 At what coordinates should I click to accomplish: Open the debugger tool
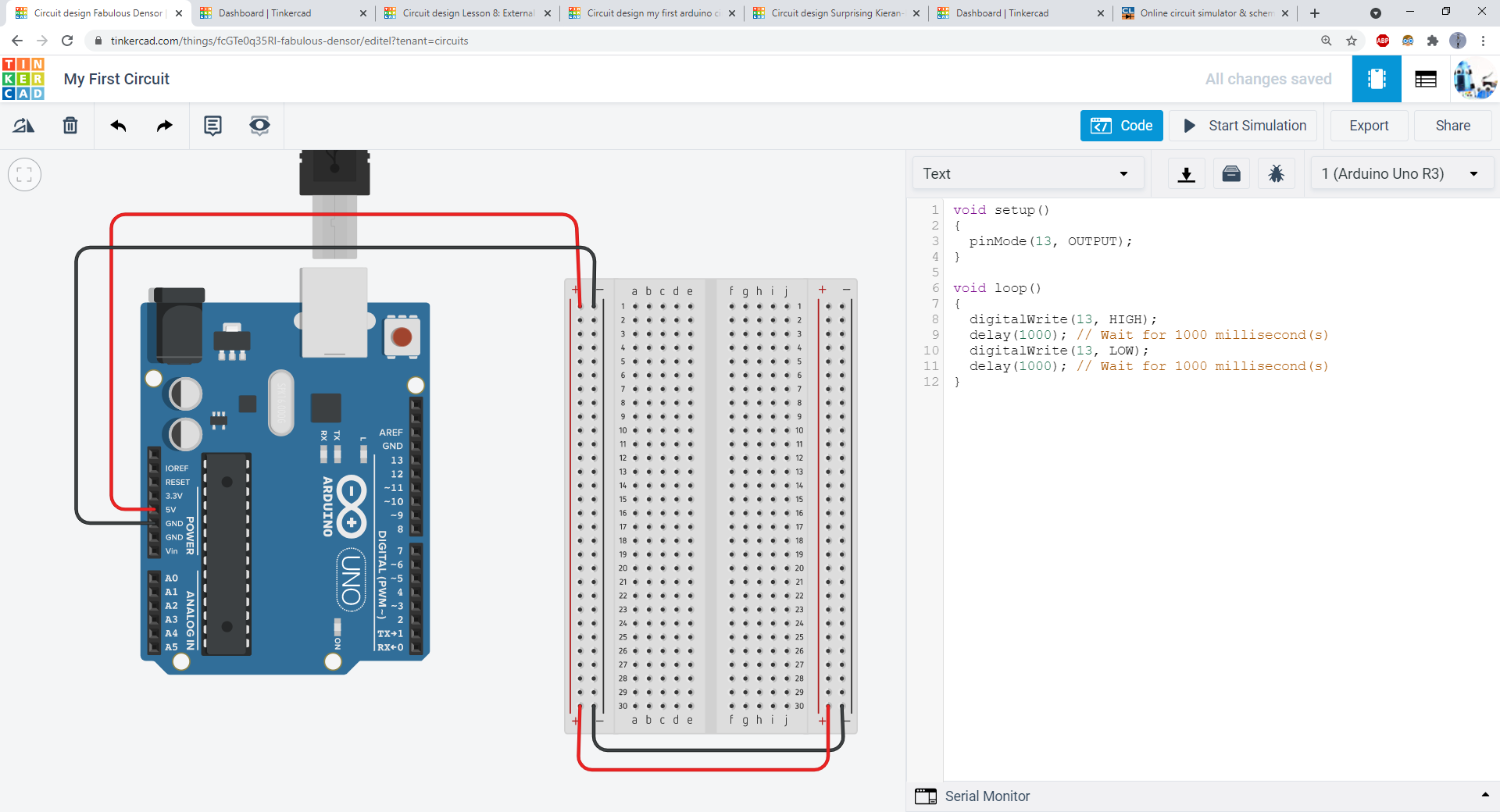[x=1276, y=173]
